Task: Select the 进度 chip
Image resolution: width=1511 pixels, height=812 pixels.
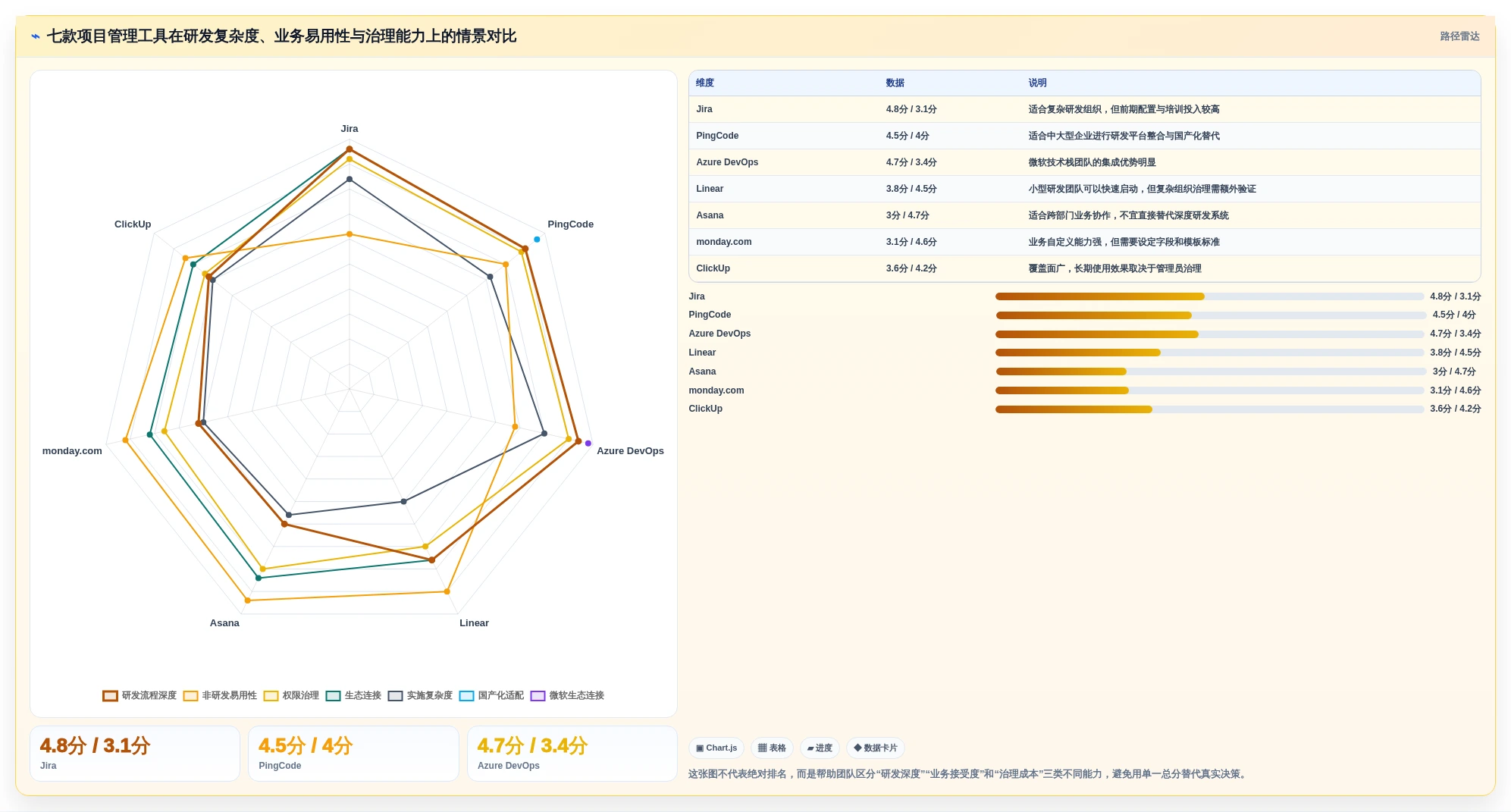Action: [820, 748]
